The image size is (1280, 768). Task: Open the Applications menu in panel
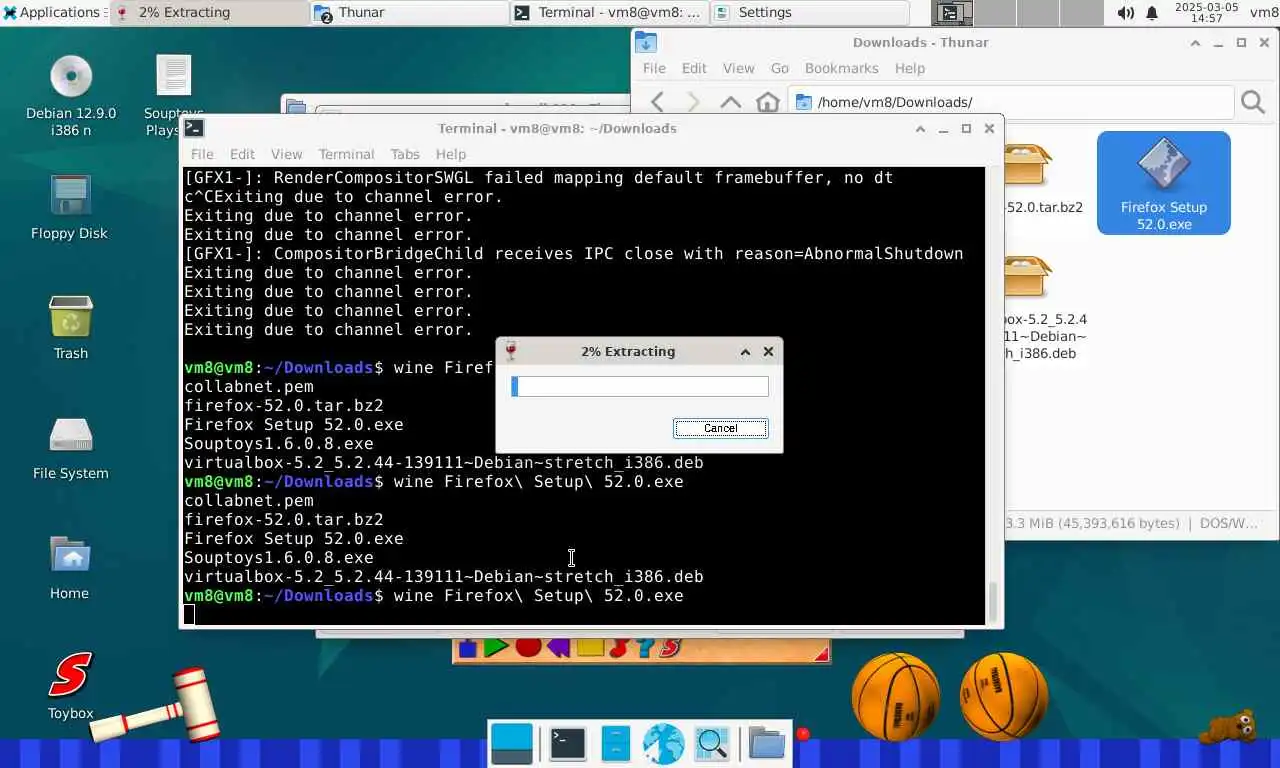52,13
